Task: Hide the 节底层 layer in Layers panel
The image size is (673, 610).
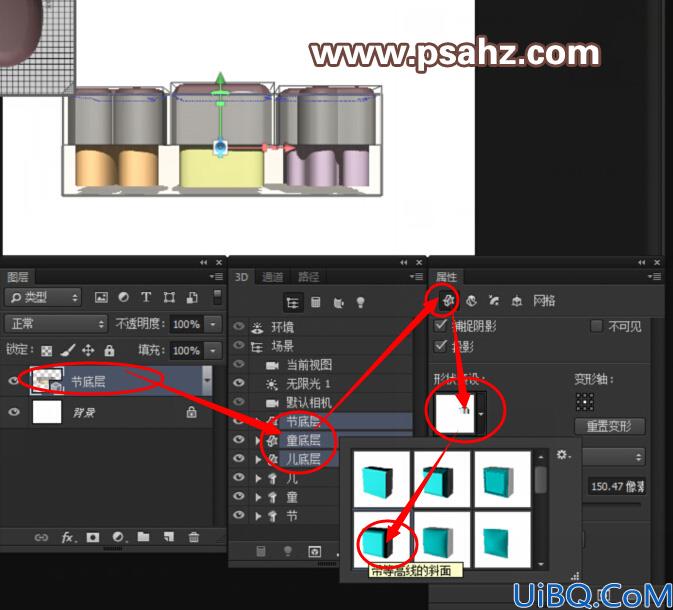Action: tap(14, 381)
